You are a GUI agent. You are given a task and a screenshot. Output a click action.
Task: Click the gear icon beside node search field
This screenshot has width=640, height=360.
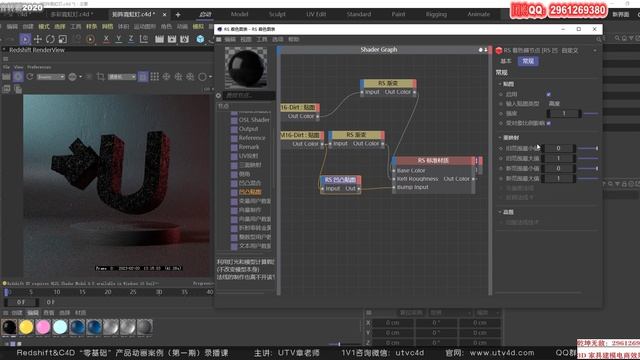click(218, 96)
